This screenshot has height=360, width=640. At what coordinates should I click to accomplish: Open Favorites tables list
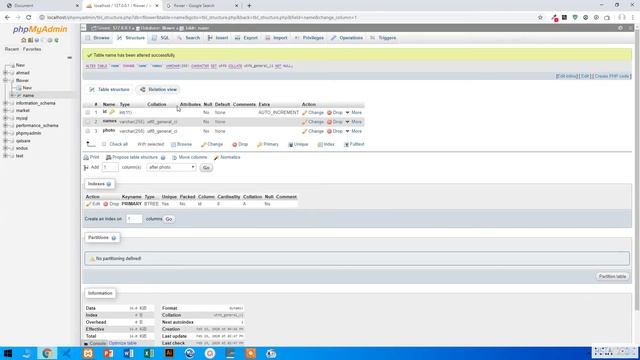pos(32,49)
